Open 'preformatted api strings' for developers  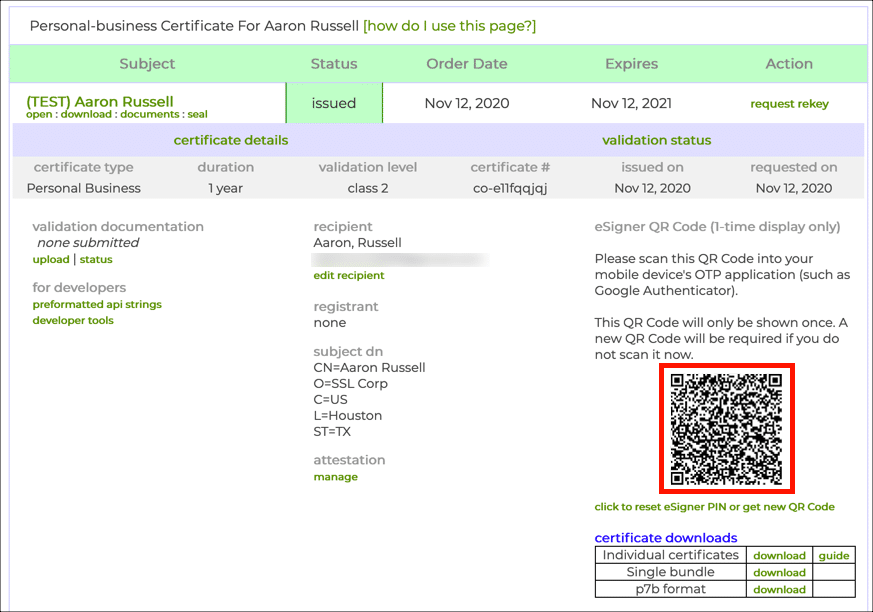(97, 304)
